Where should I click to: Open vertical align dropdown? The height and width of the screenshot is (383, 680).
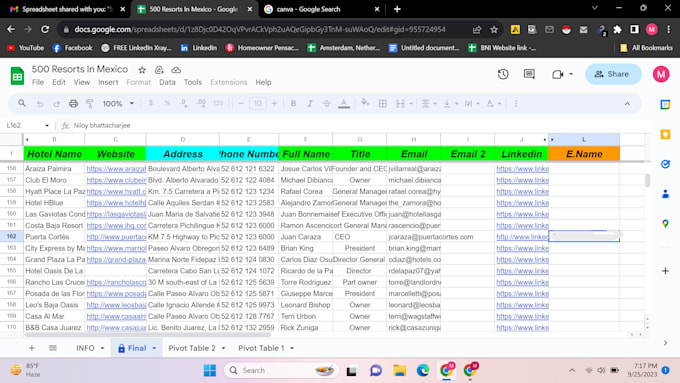point(450,103)
